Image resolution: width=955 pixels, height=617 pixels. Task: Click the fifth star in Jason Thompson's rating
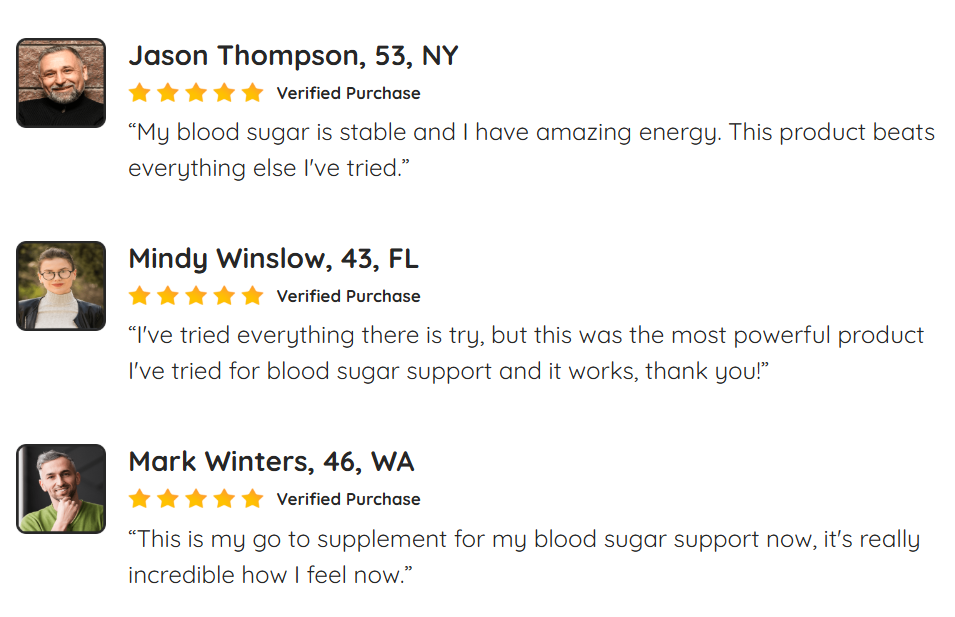(252, 93)
